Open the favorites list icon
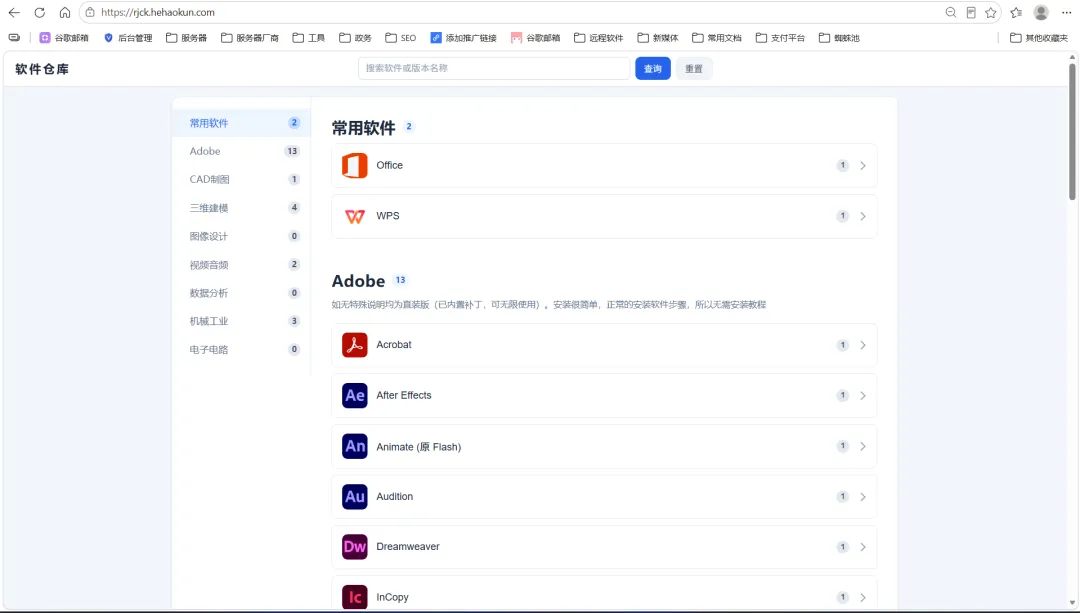This screenshot has height=613, width=1080. [1016, 12]
